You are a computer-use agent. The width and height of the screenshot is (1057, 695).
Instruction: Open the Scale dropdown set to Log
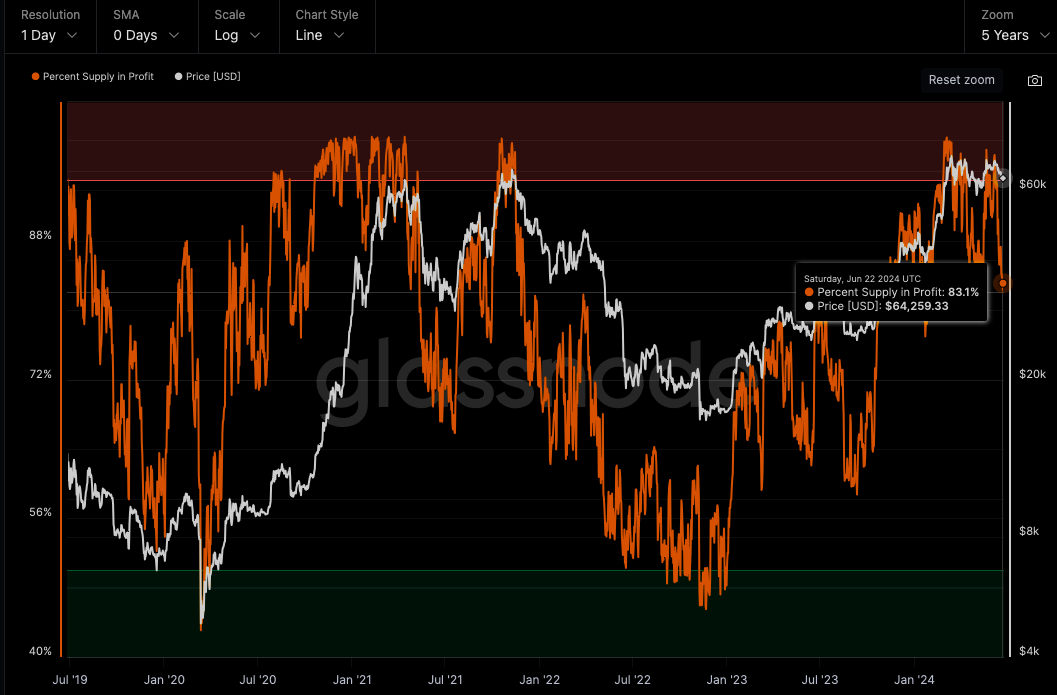pyautogui.click(x=237, y=35)
